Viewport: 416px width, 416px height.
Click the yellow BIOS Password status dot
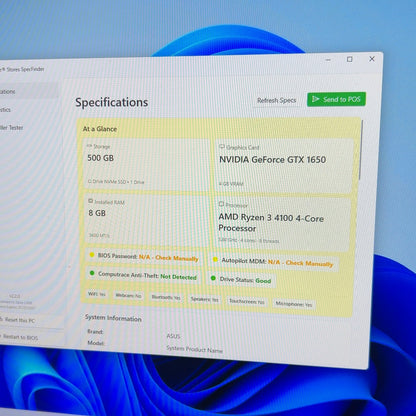(92, 255)
